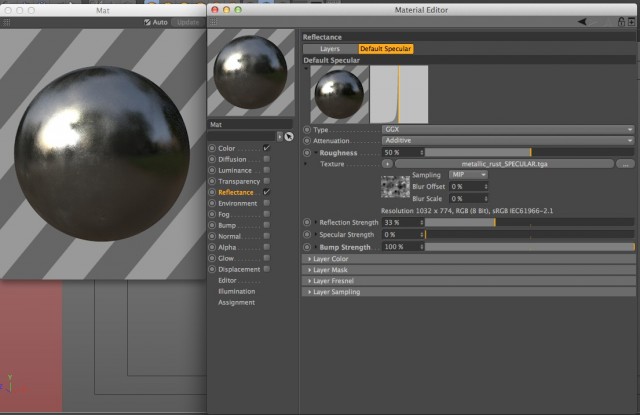Viewport: 640px width, 415px height.
Task: Open the Editor settings page
Action: click(x=227, y=280)
